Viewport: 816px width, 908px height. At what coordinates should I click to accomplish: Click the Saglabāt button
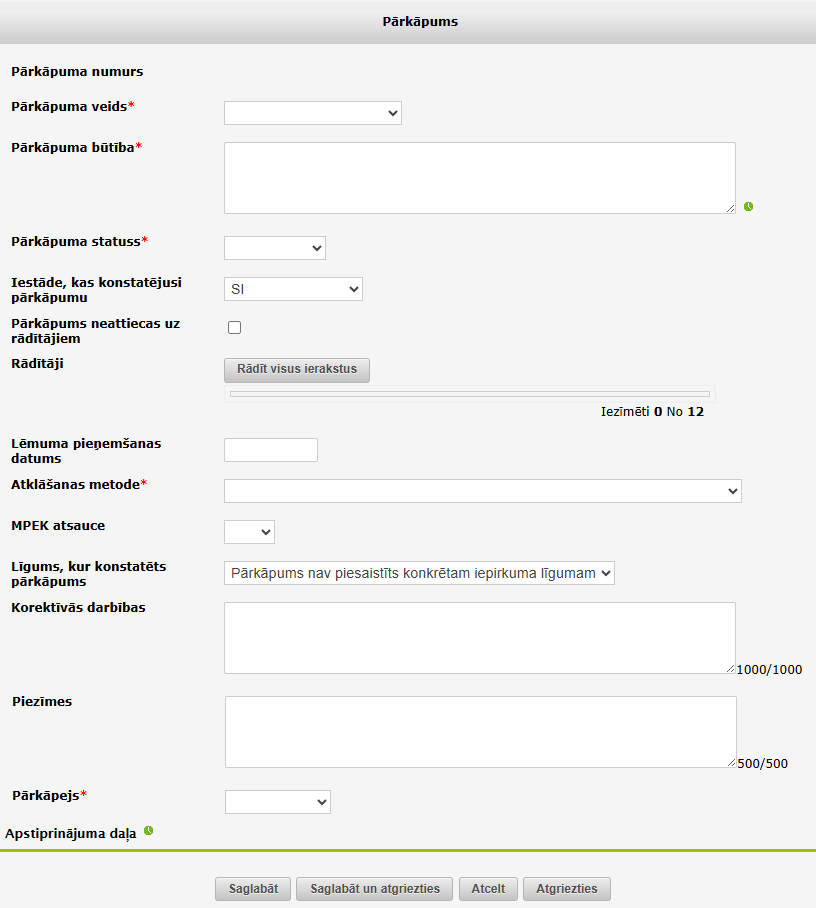253,889
